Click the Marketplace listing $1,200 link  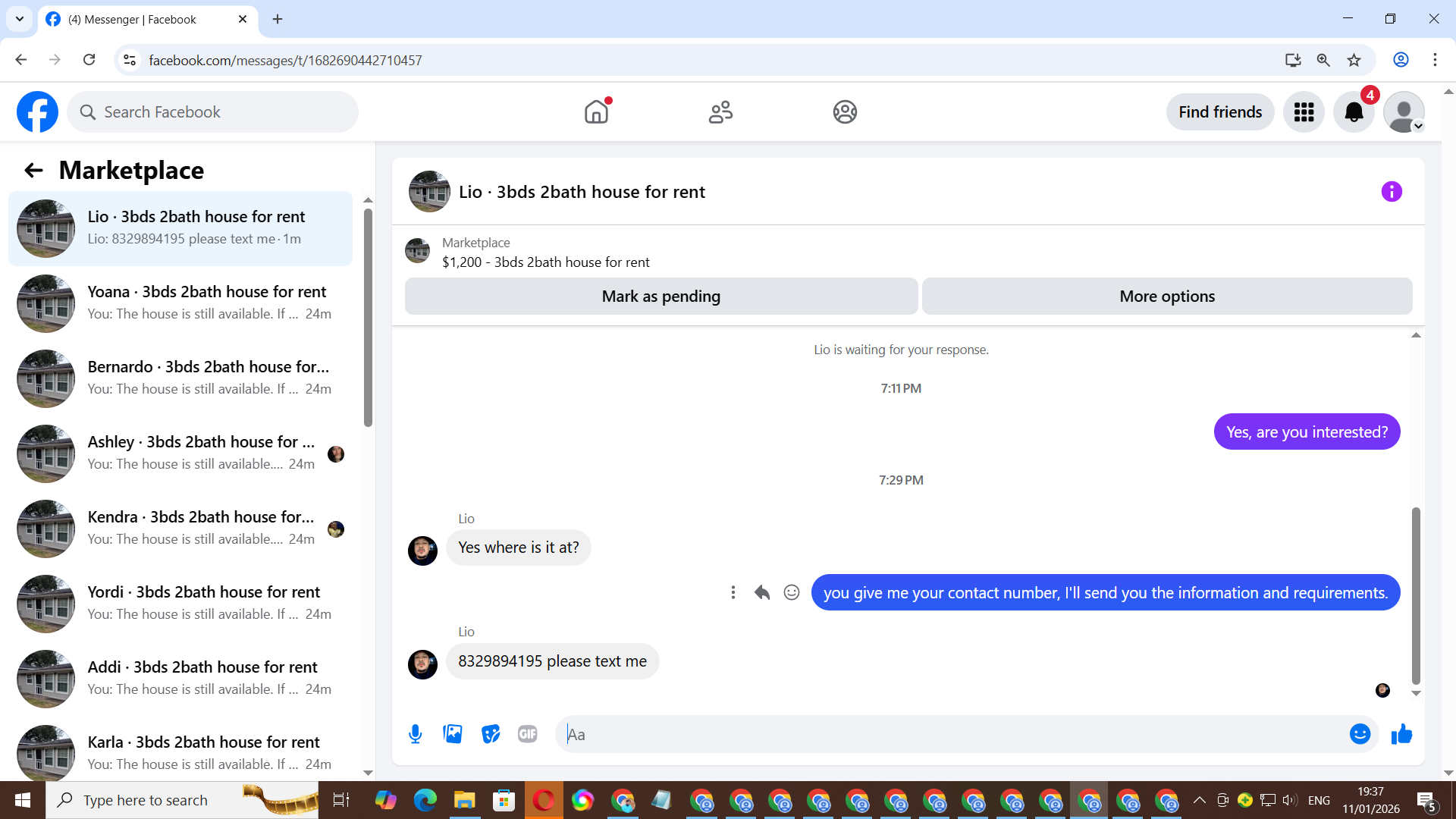[x=546, y=262]
